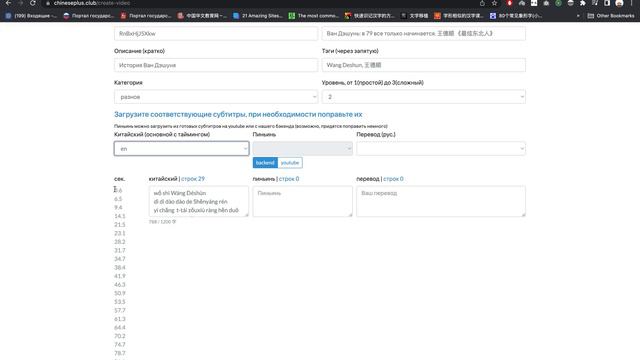Open the '21 Amazing Sites' bookmark
The image size is (640, 360).
258,16
